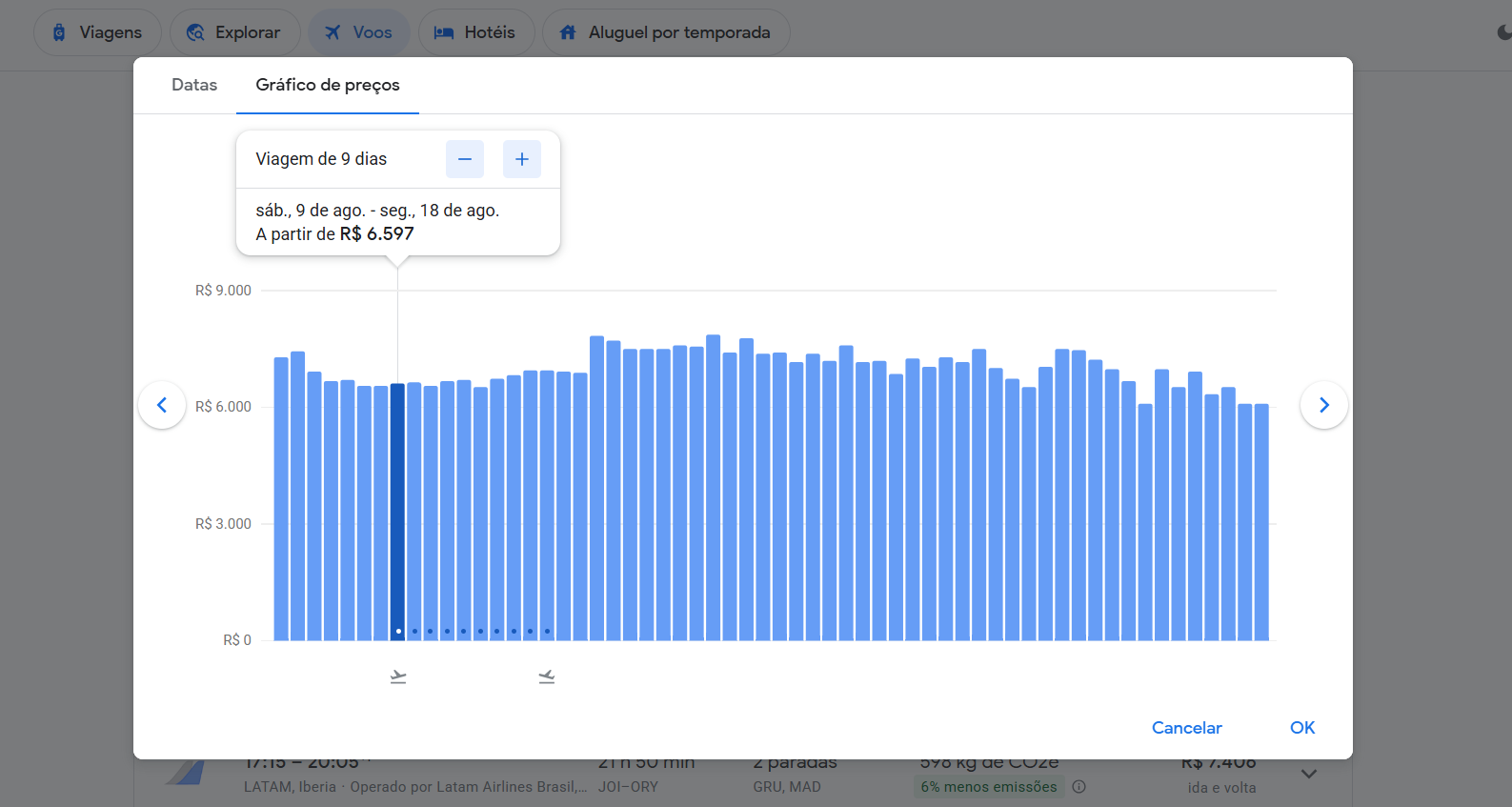Click the 'JOI–ORY' route text

(628, 787)
